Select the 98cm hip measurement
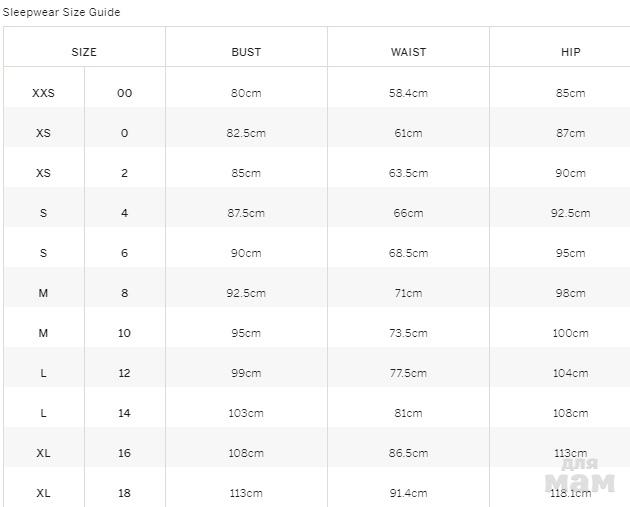Screen dimensions: 630x507 (570, 293)
